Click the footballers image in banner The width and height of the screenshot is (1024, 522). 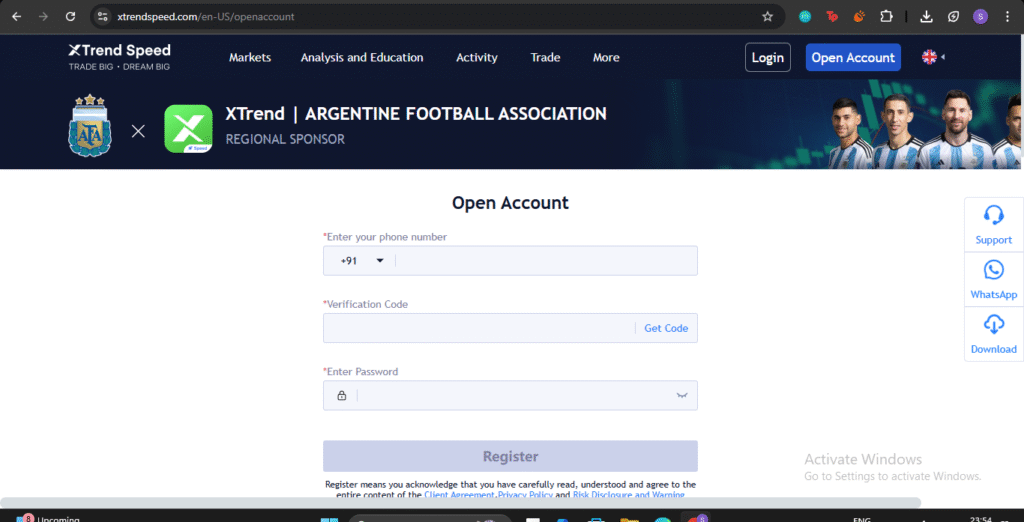point(924,129)
